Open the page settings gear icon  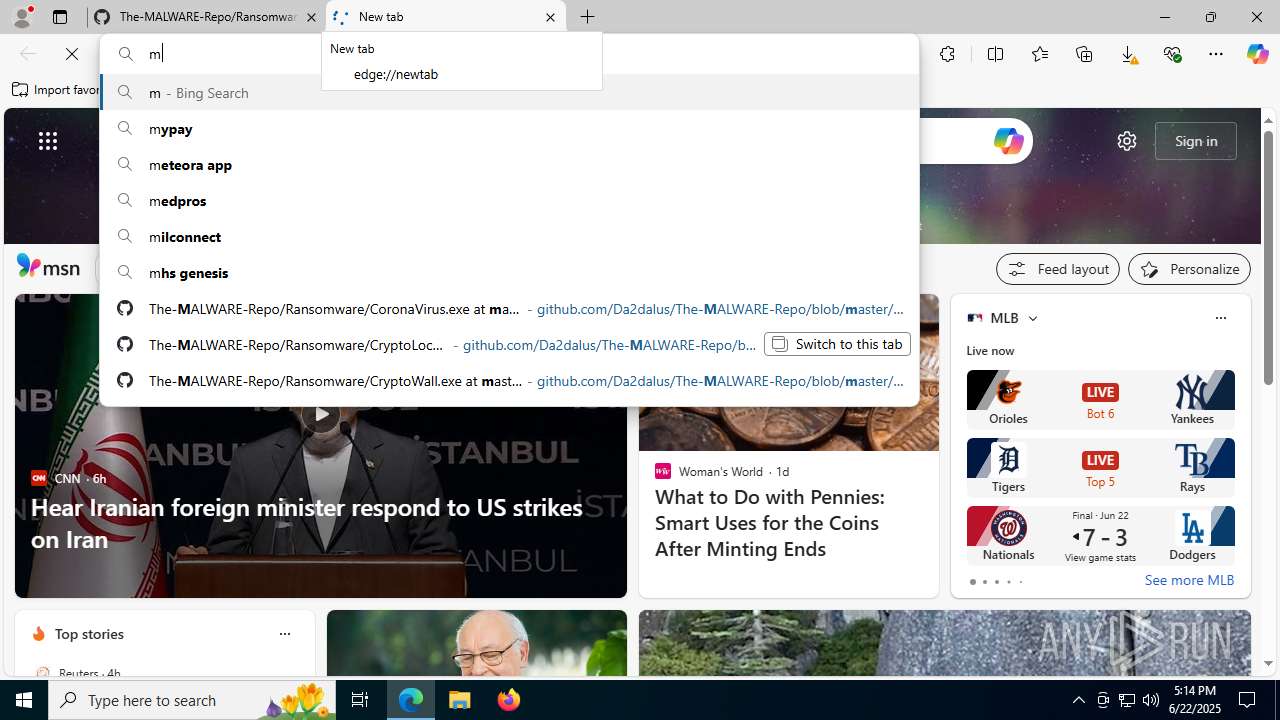click(1127, 141)
